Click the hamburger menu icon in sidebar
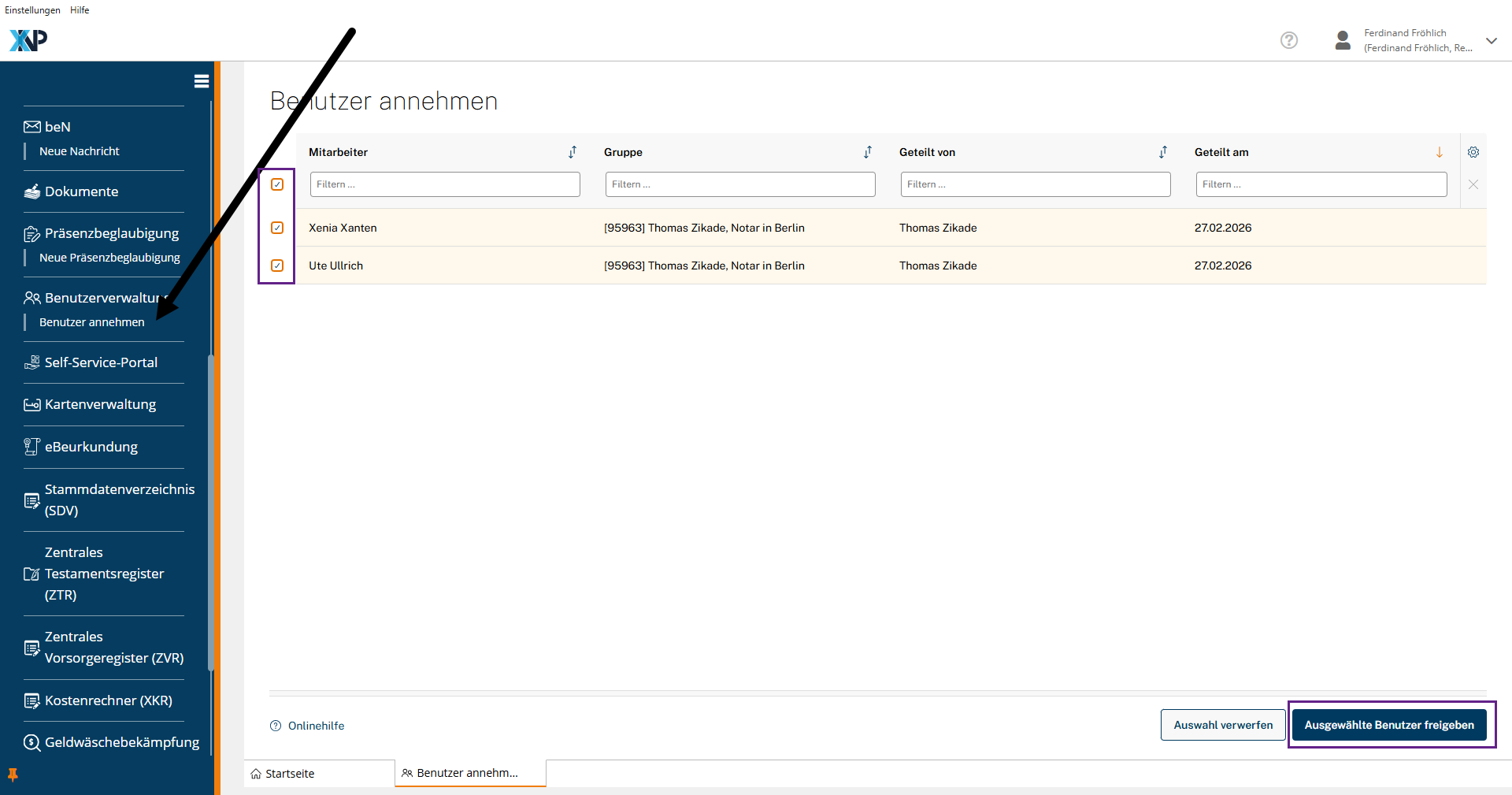 pyautogui.click(x=202, y=81)
